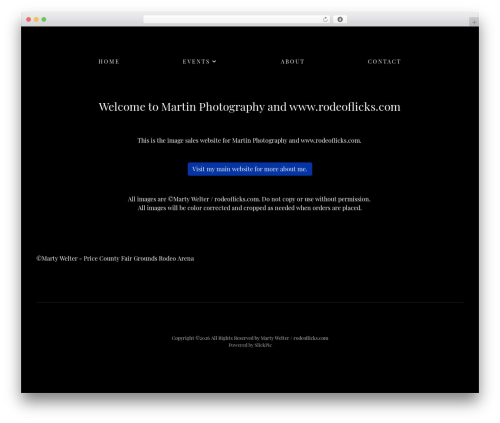Open the HOME navigation link
The height and width of the screenshot is (423, 500).
[x=109, y=62]
